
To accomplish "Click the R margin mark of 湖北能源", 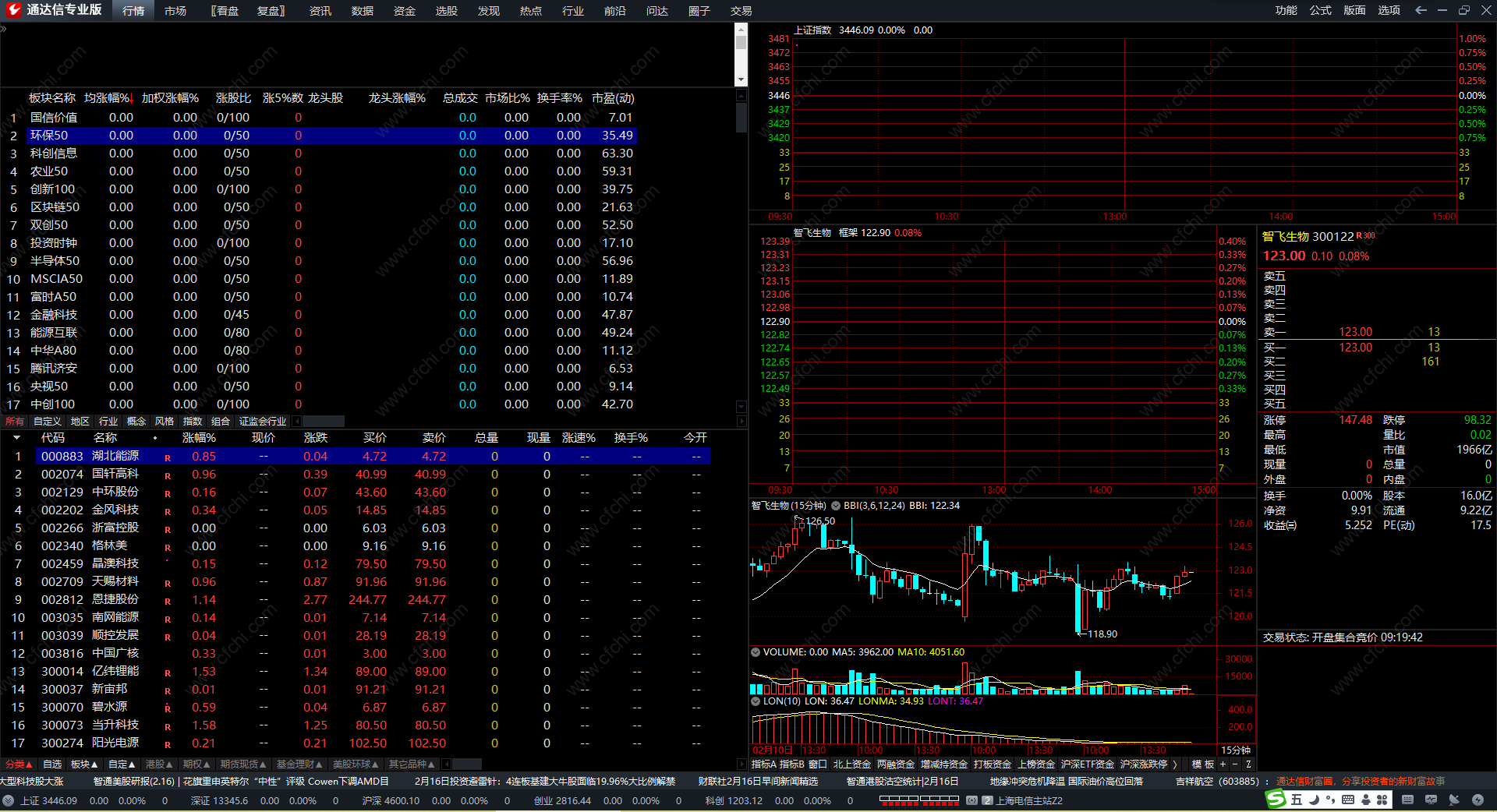I will click(x=168, y=457).
